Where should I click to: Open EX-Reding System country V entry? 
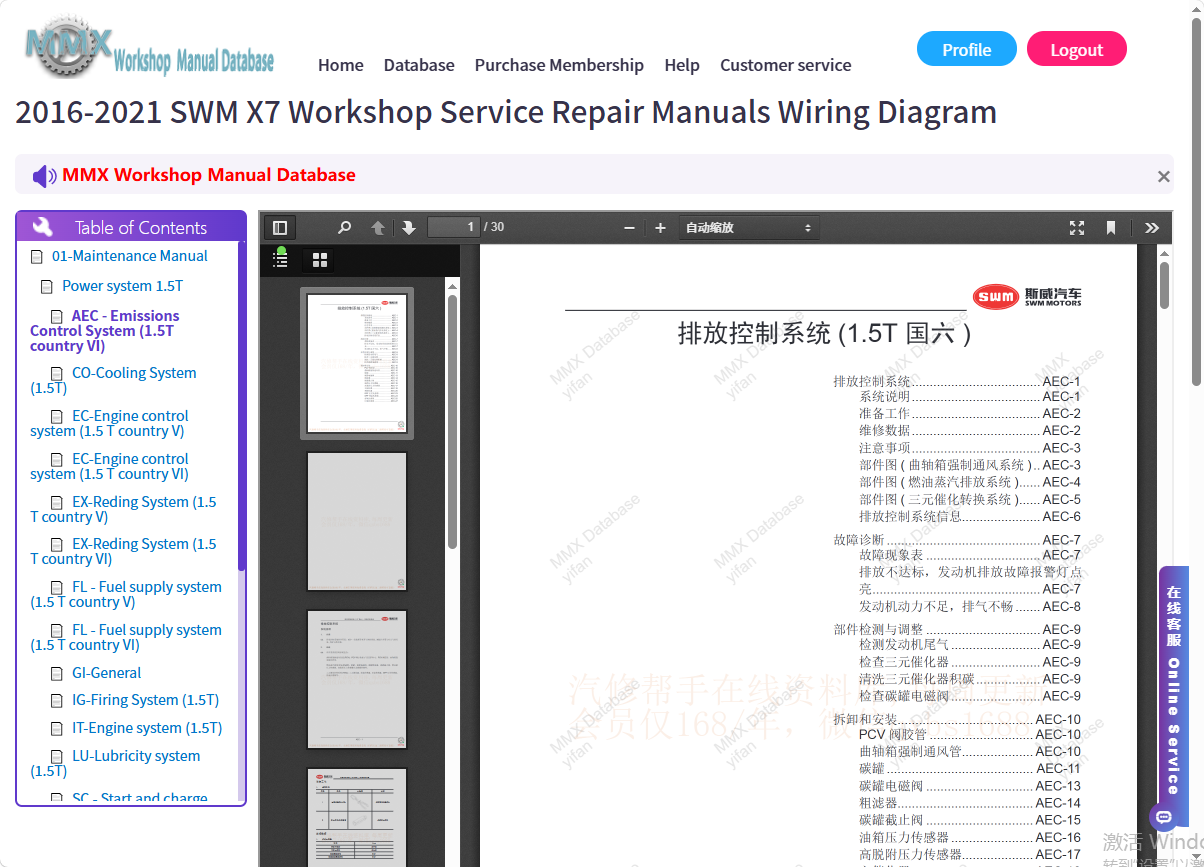coord(123,509)
